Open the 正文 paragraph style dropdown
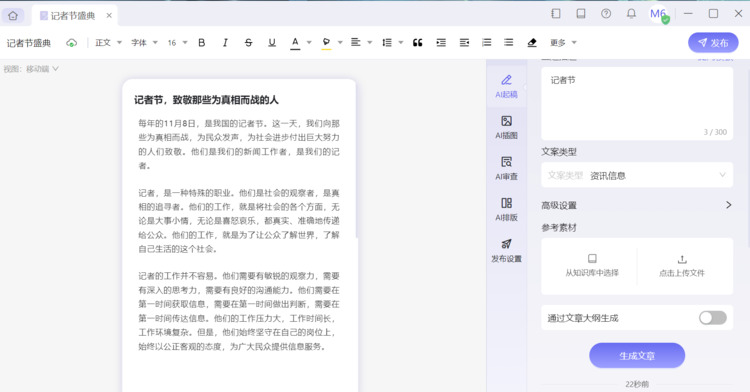This screenshot has width=750, height=392. [x=109, y=43]
